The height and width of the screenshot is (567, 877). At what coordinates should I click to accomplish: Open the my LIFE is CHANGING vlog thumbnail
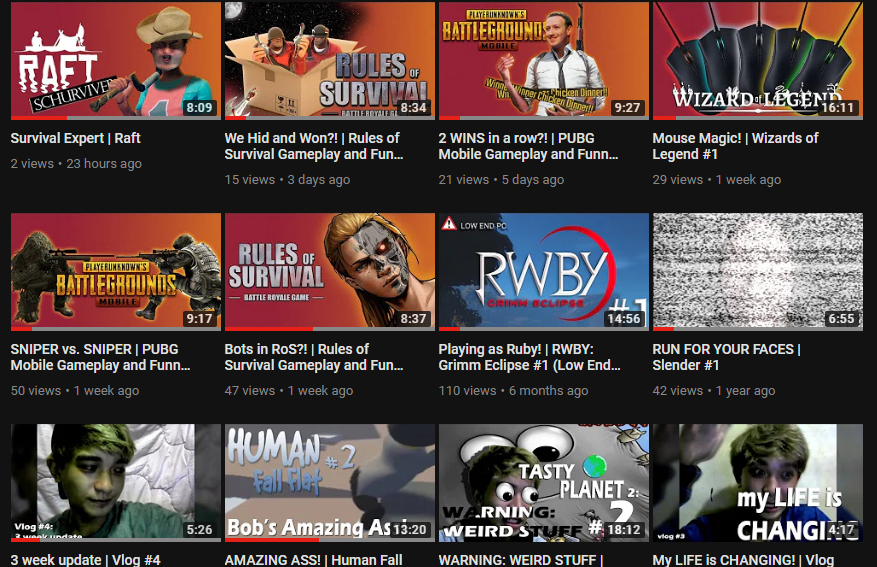[x=757, y=483]
